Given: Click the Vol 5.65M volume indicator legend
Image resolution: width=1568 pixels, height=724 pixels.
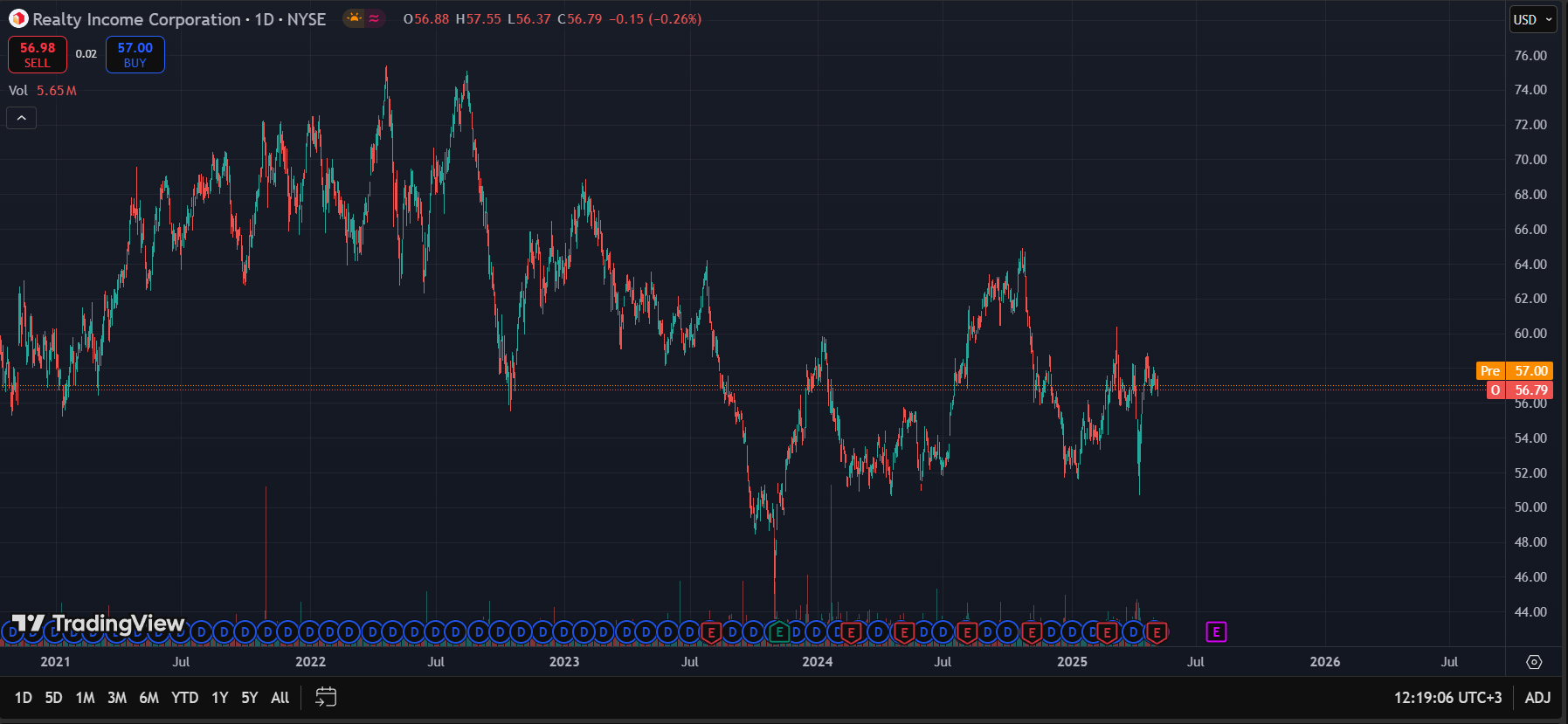Looking at the screenshot, I should (43, 91).
